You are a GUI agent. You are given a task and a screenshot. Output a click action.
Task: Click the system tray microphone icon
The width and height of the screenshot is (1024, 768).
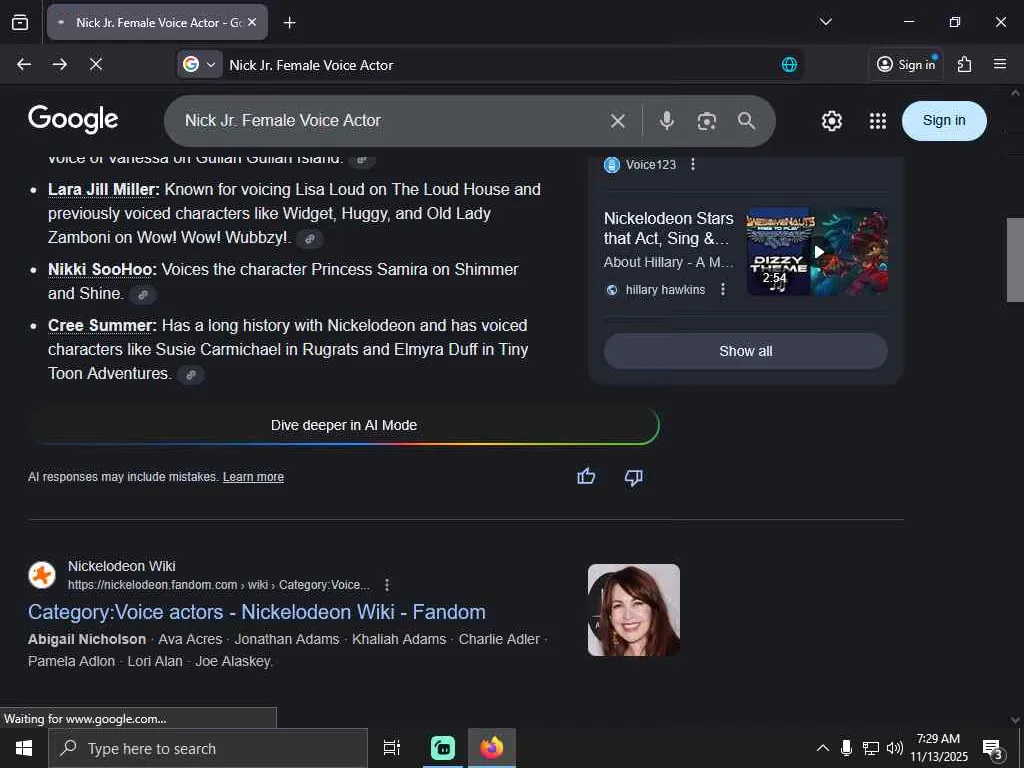(x=846, y=748)
